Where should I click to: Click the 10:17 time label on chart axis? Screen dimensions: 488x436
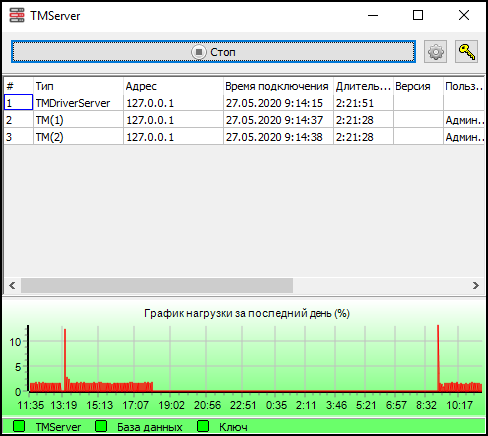[459, 405]
